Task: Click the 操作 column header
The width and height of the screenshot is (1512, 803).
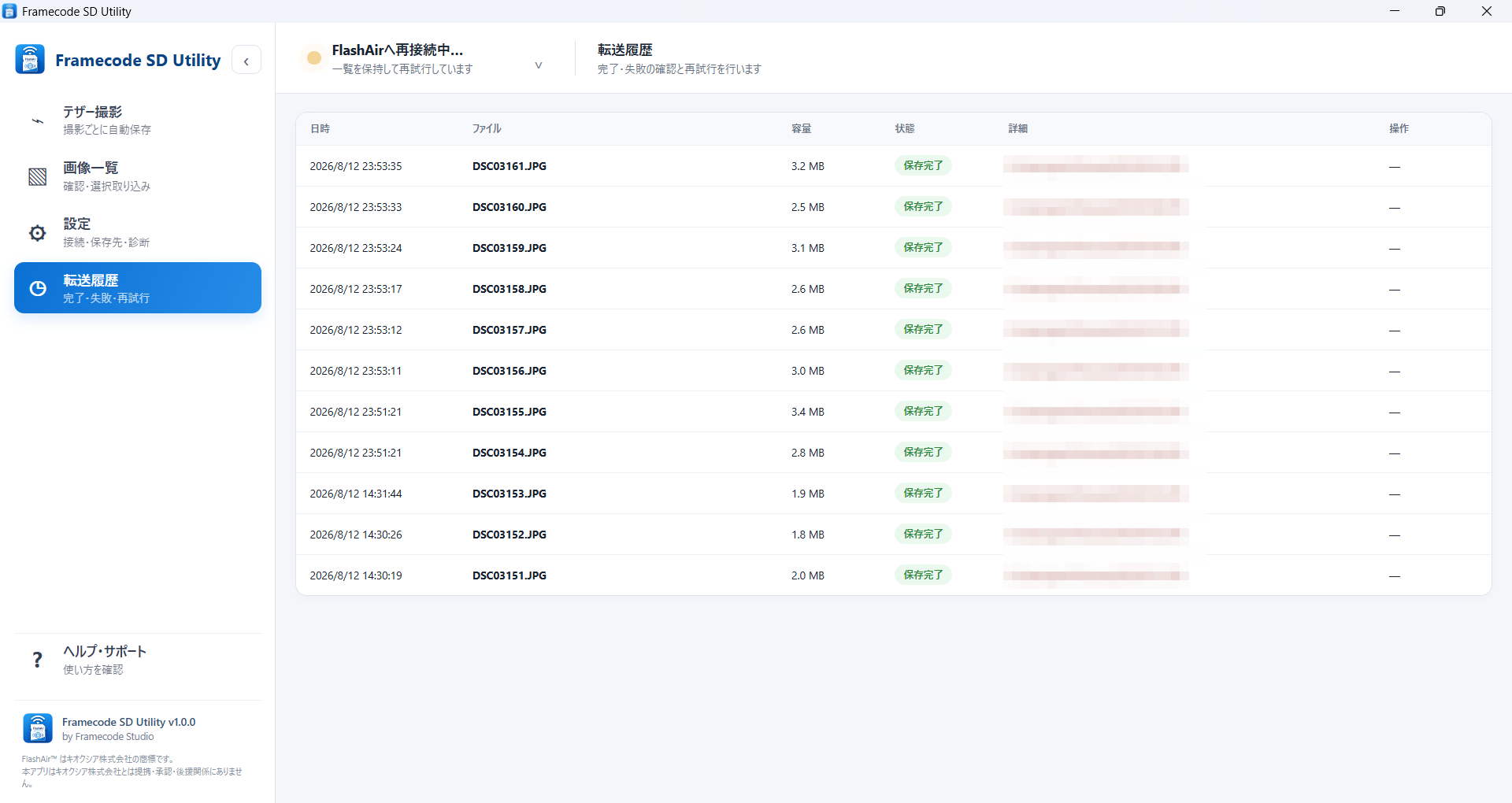Action: point(1399,128)
